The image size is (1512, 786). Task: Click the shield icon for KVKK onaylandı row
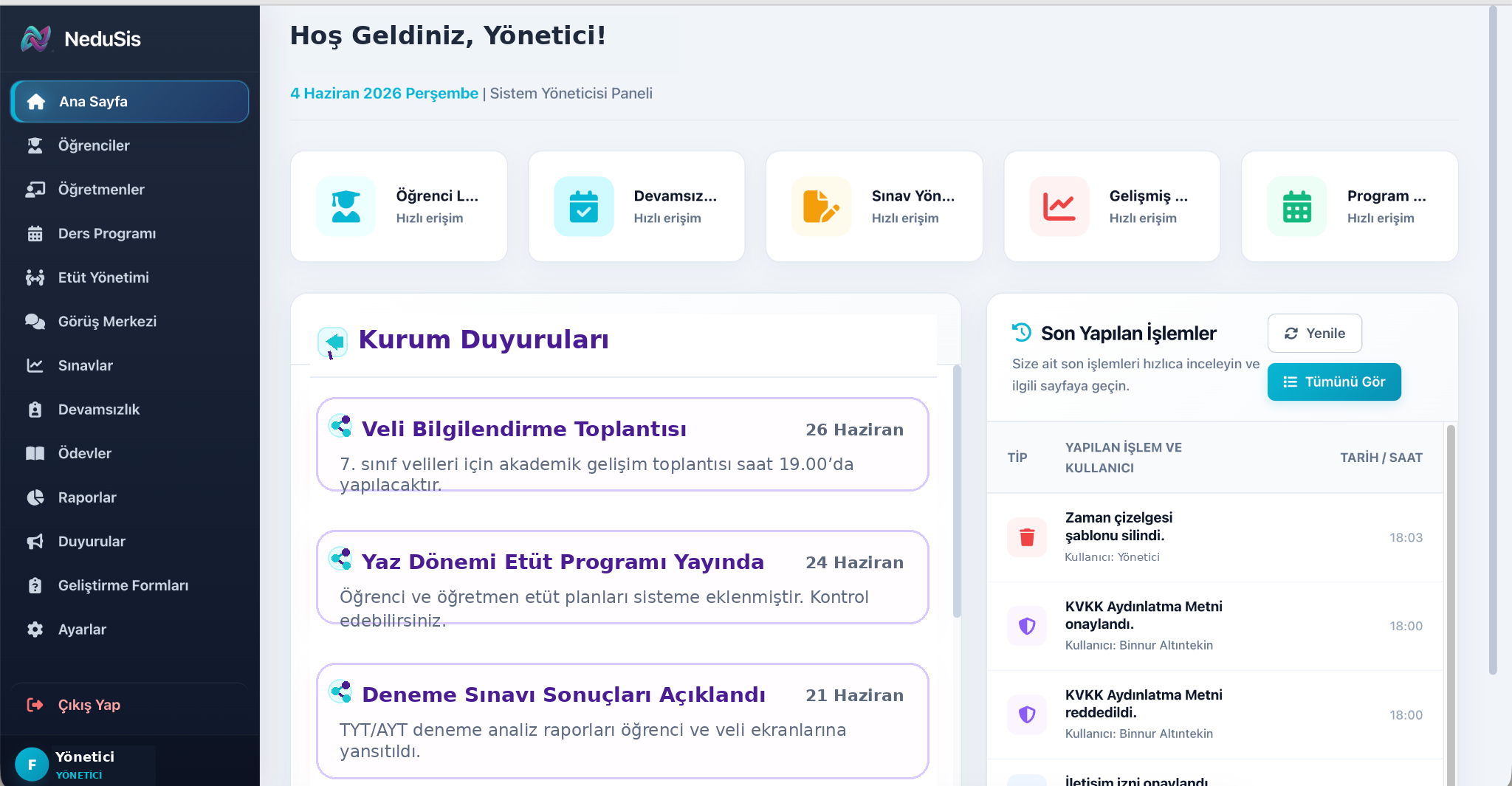point(1027,626)
